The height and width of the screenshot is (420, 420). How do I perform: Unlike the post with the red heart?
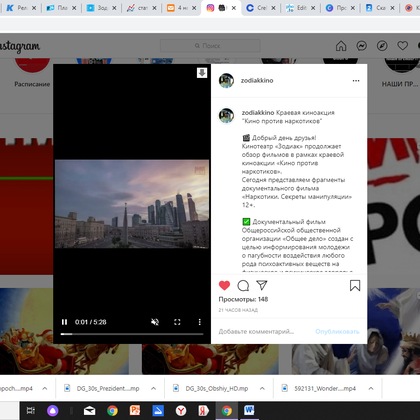(x=224, y=285)
